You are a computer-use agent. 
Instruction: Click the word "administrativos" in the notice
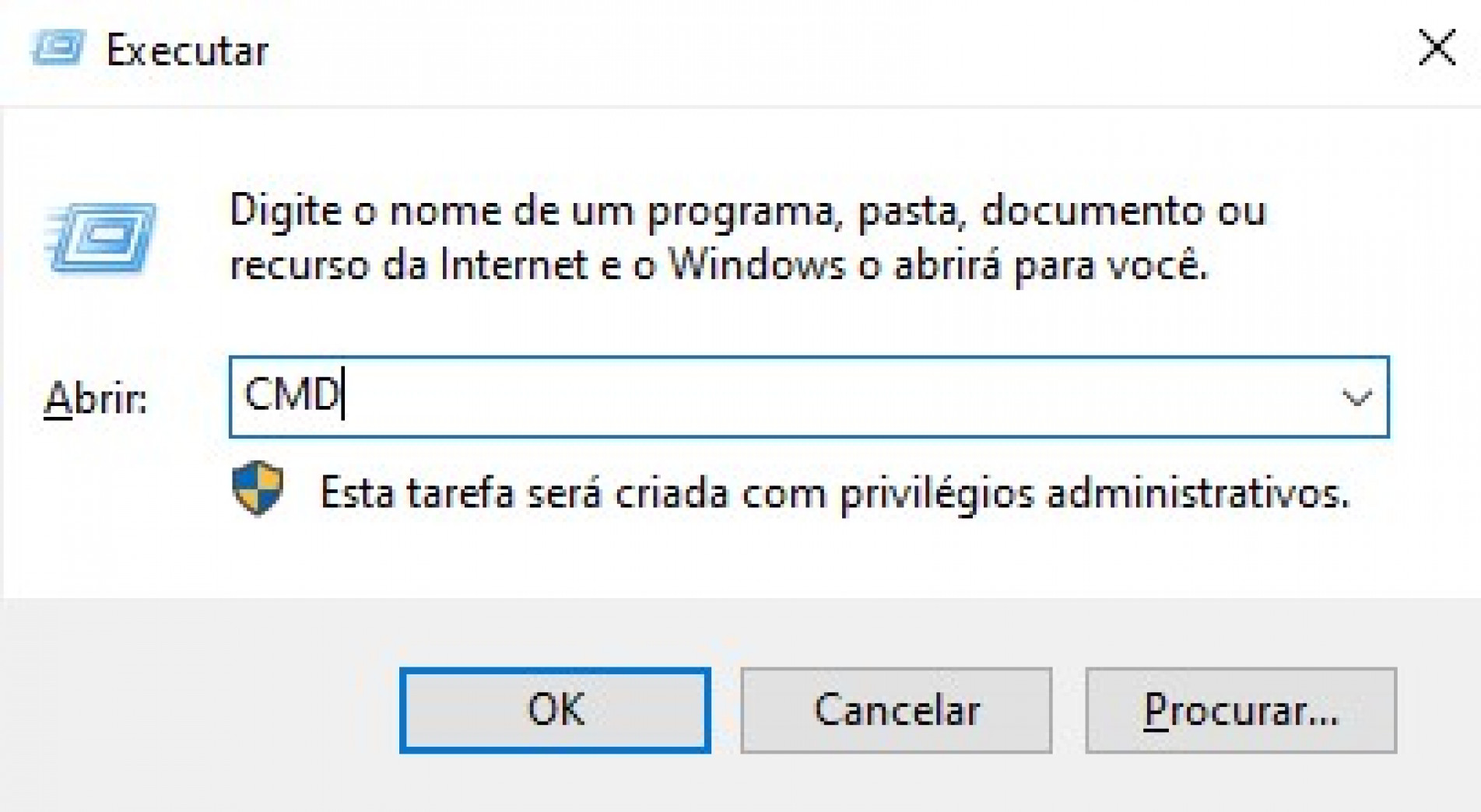[x=1197, y=493]
